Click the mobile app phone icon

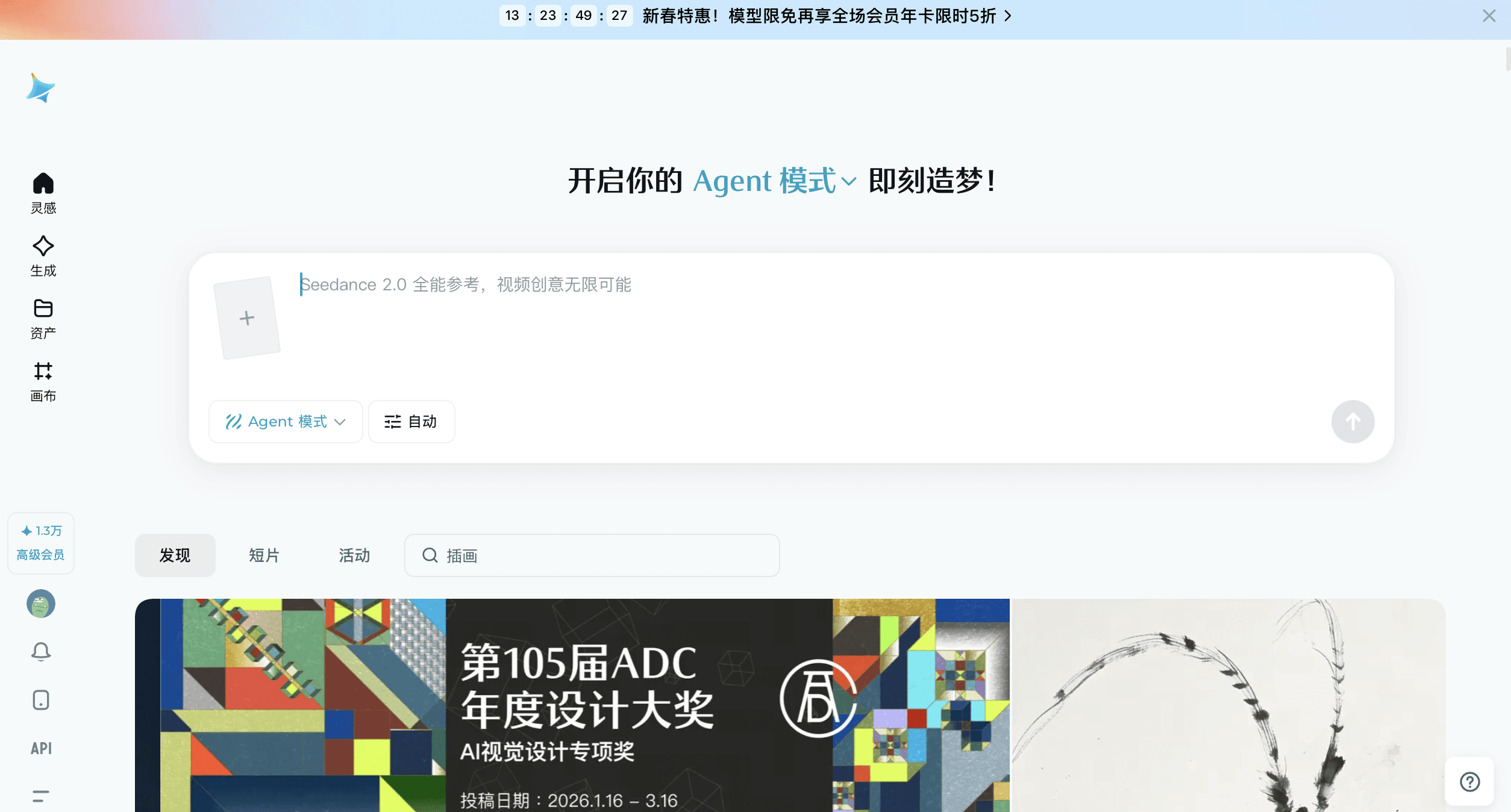(41, 700)
